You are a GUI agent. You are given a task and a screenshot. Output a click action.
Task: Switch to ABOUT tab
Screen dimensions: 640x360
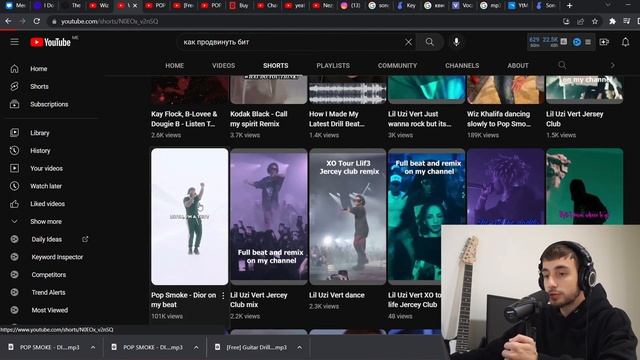pos(518,65)
